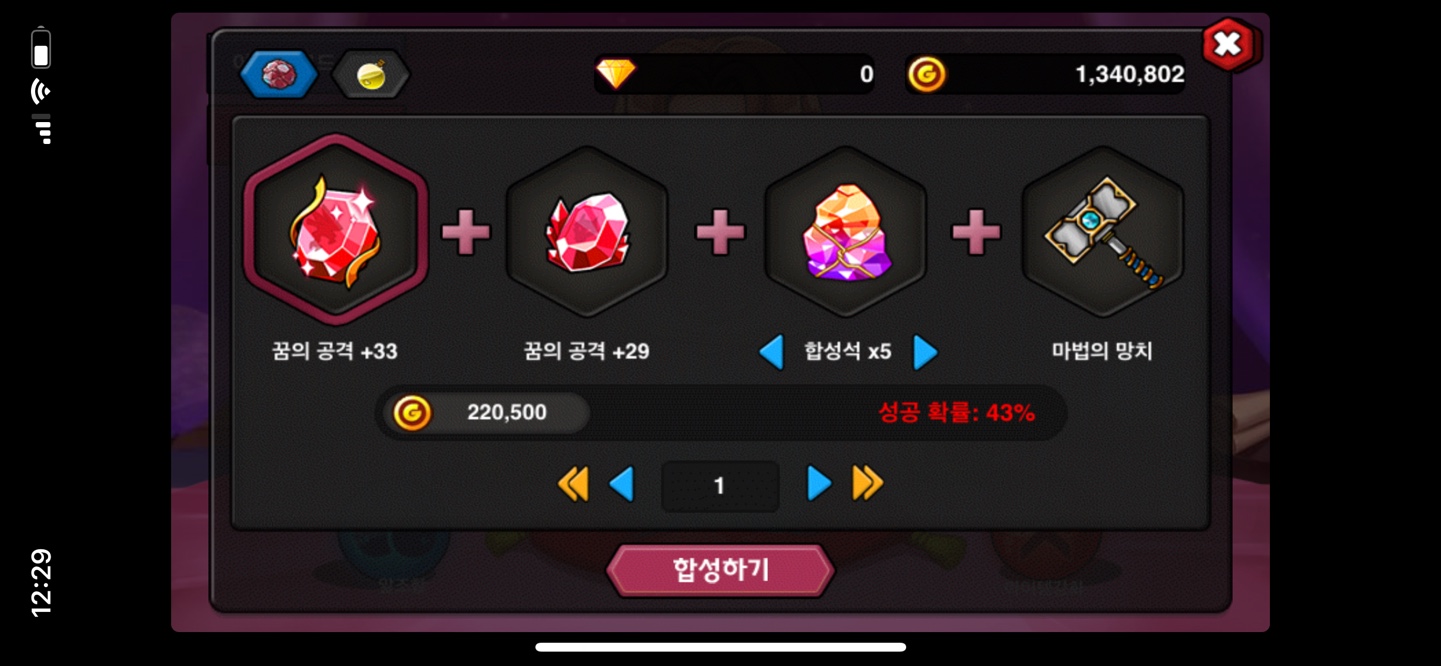The height and width of the screenshot is (666, 1441).
Task: Select the 꿈의 공격 +33 jewel slot
Action: pos(336,230)
